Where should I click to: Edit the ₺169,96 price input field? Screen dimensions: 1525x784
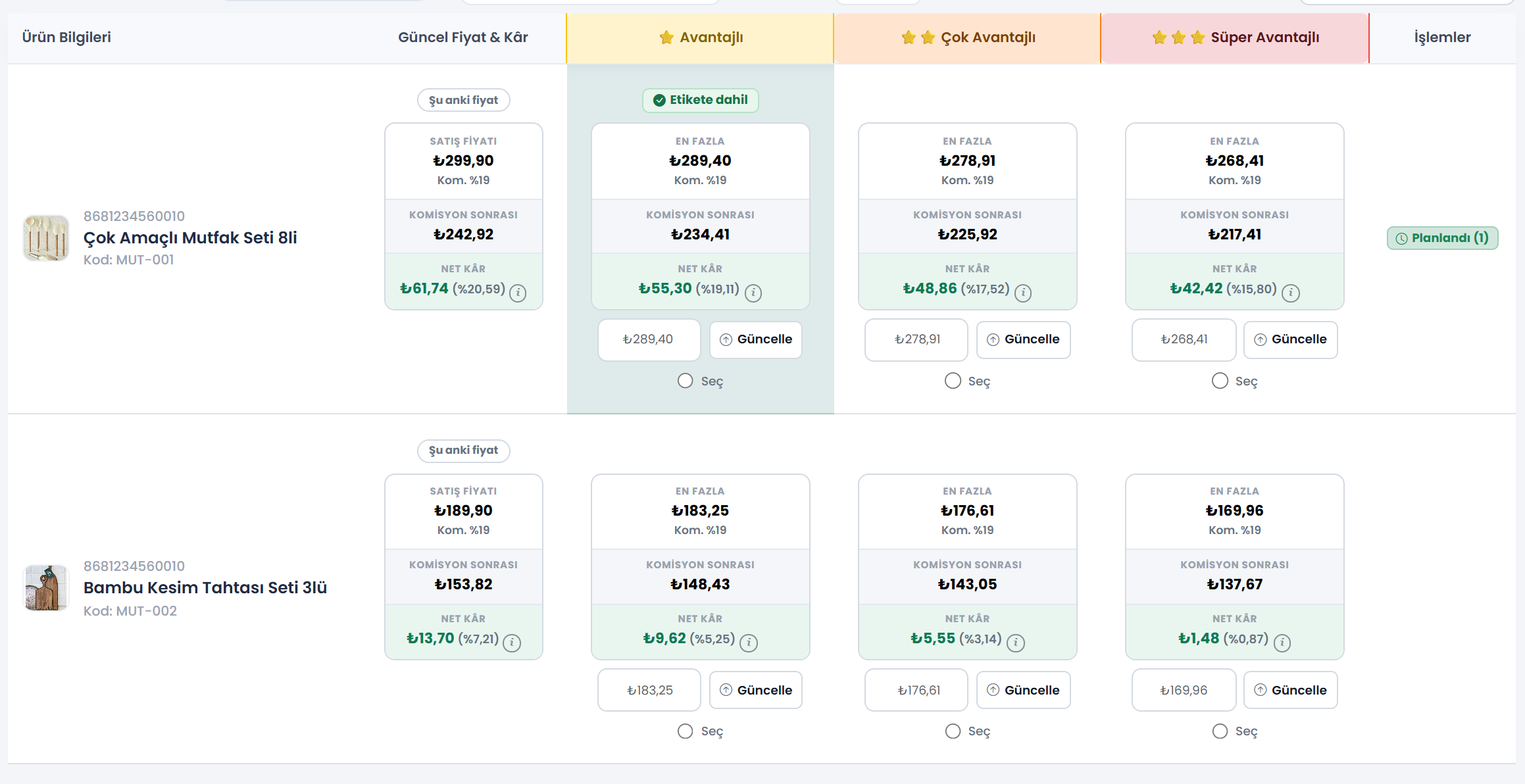1184,690
